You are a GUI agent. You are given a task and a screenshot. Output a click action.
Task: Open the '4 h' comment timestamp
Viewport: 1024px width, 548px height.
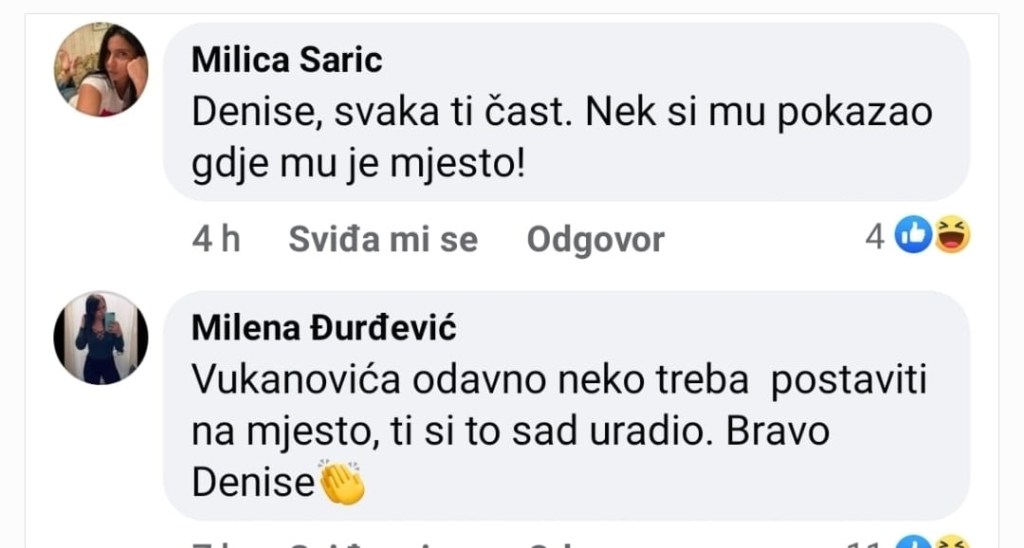click(x=215, y=239)
